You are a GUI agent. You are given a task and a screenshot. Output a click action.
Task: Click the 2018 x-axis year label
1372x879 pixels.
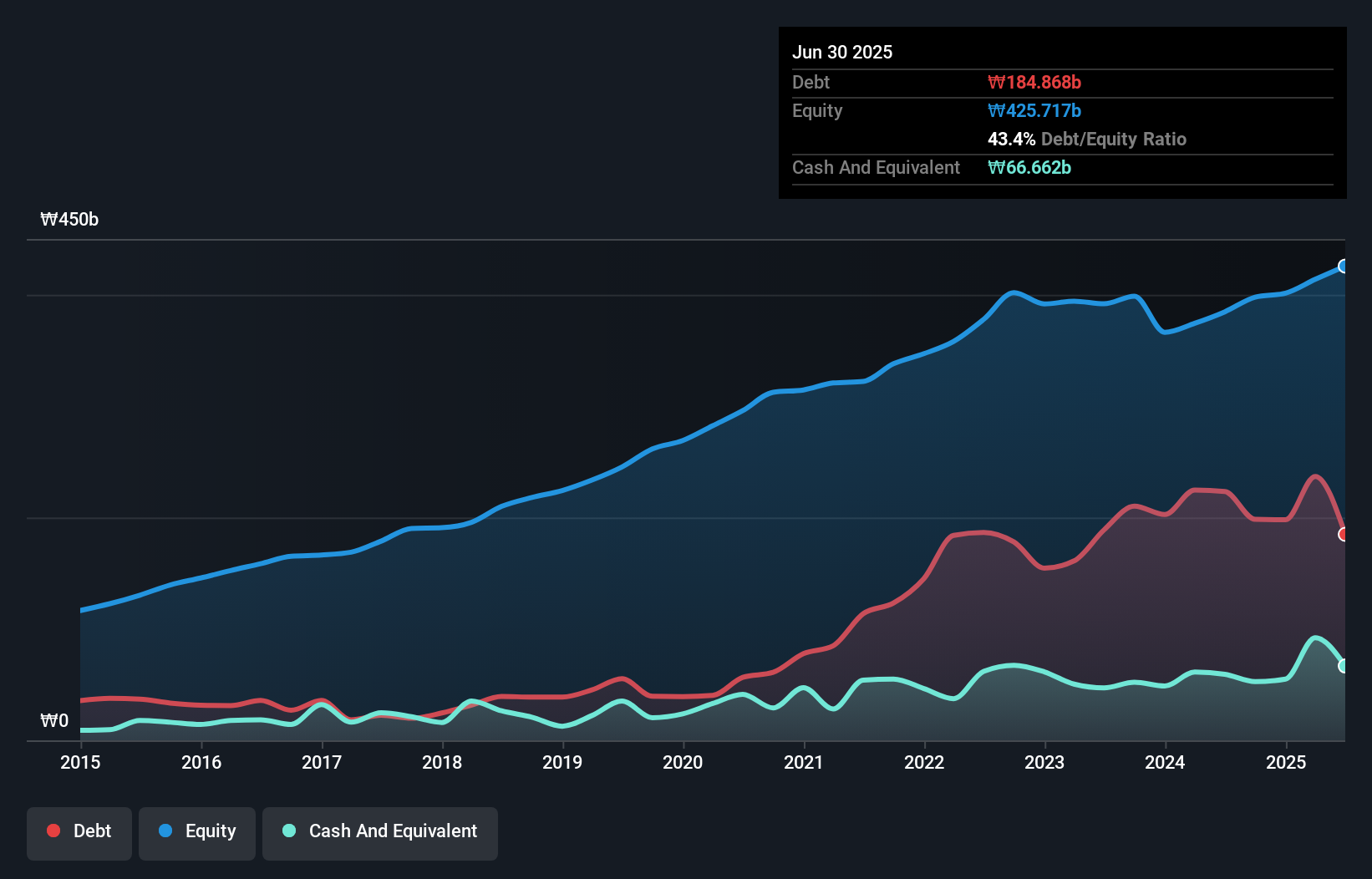(x=442, y=762)
